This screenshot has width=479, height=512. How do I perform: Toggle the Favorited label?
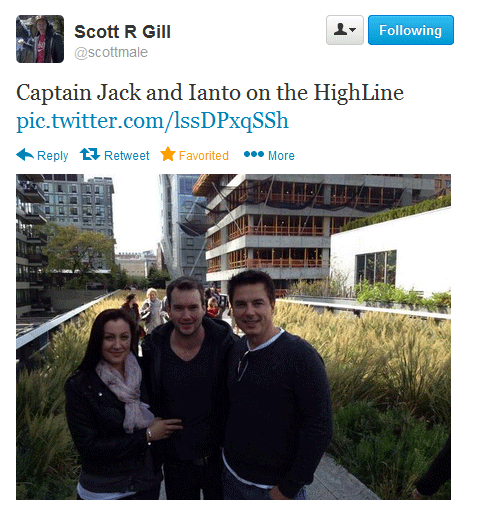(x=204, y=156)
